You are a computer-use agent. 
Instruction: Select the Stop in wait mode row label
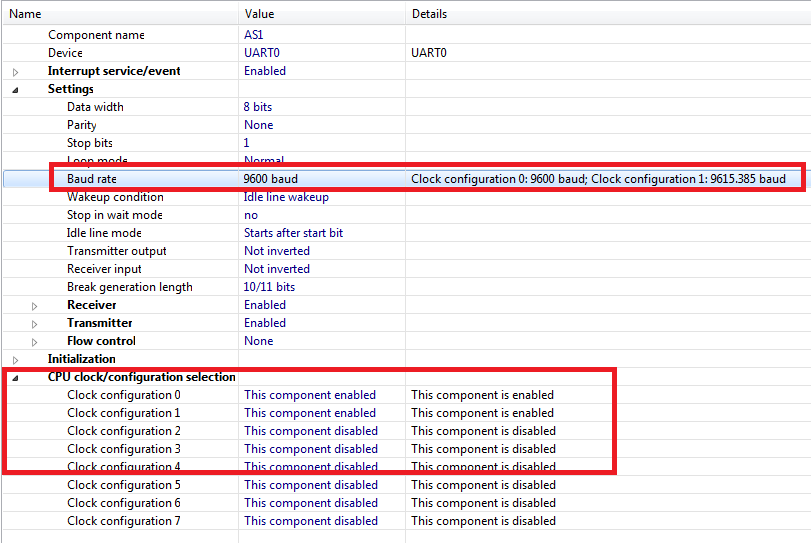click(x=115, y=215)
